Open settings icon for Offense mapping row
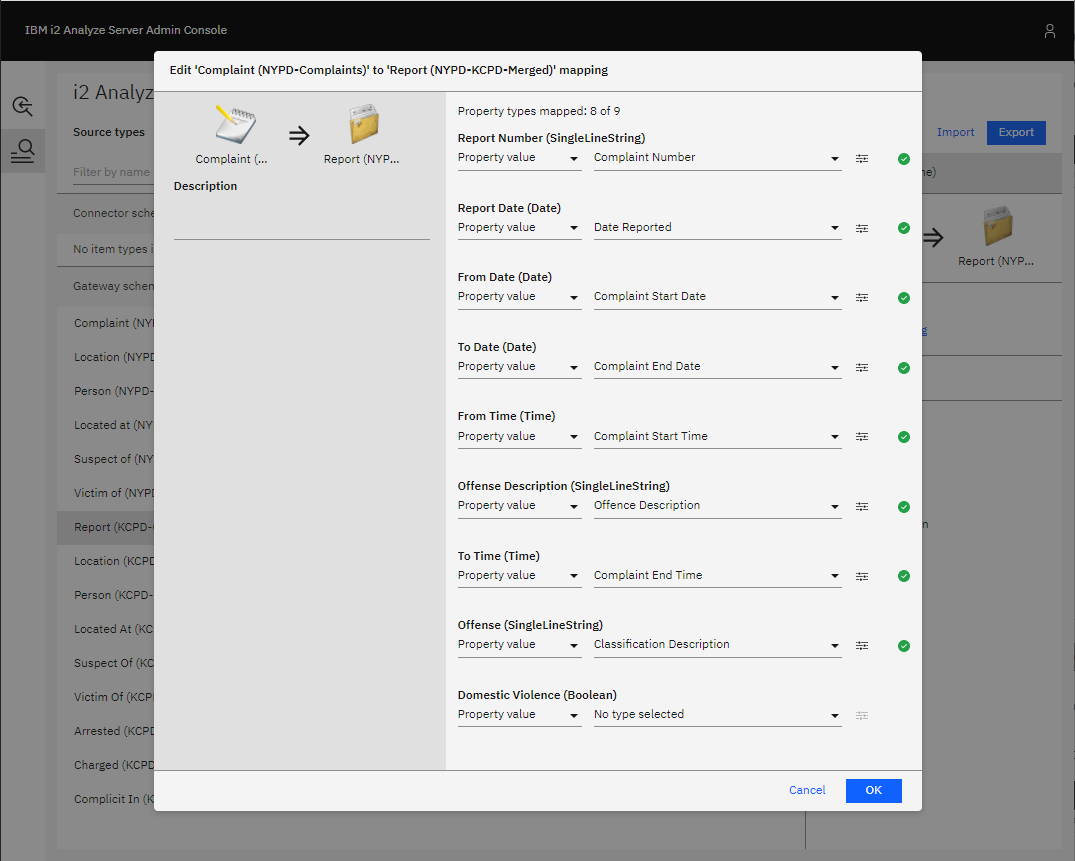Viewport: 1075px width, 861px height. point(862,645)
